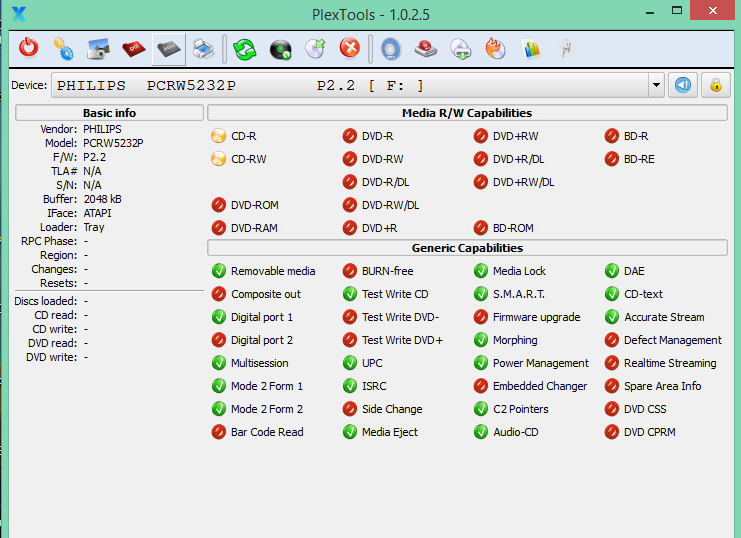Viewport: 741px width, 538px height.
Task: Click the 'DVD-RAM' label
Action: 254,228
